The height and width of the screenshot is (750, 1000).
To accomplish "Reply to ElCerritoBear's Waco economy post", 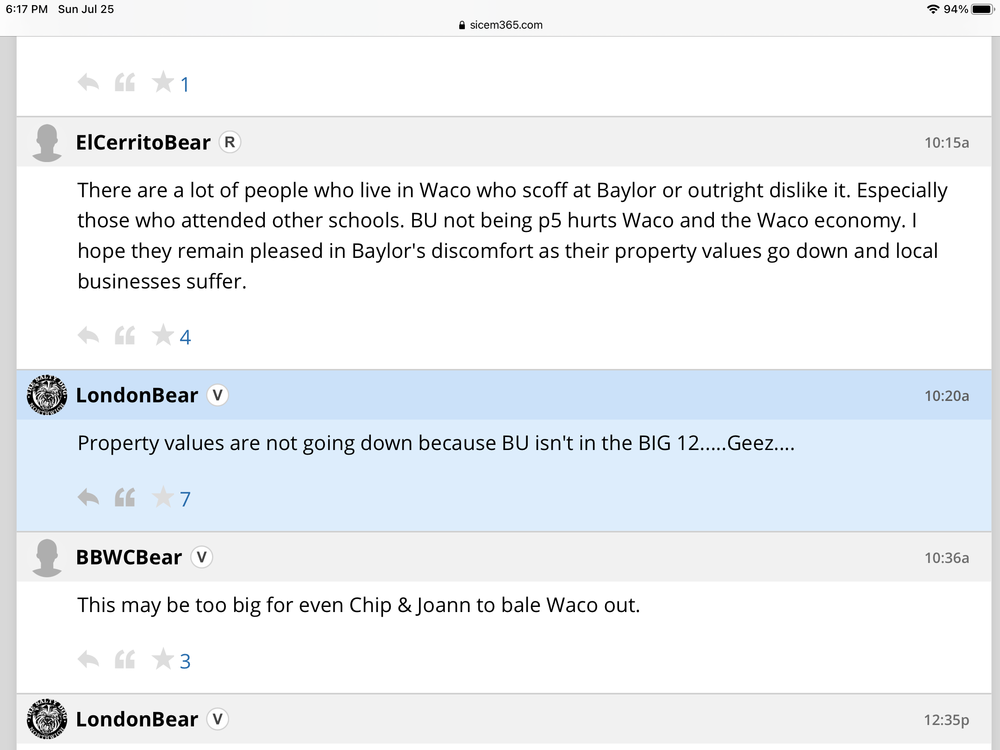I will tap(88, 336).
